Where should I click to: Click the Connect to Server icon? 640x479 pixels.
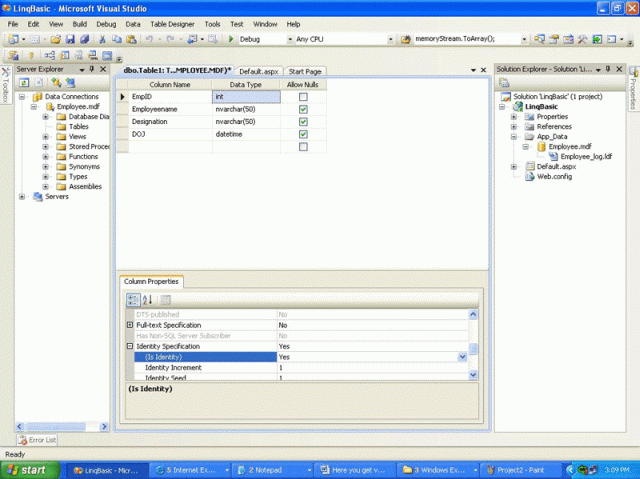pyautogui.click(x=69, y=82)
